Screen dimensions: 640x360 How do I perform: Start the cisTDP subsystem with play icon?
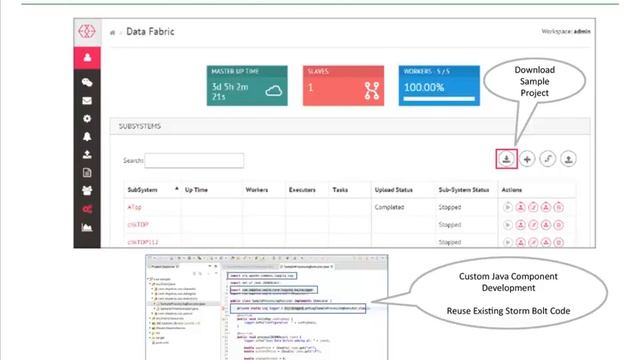click(507, 225)
